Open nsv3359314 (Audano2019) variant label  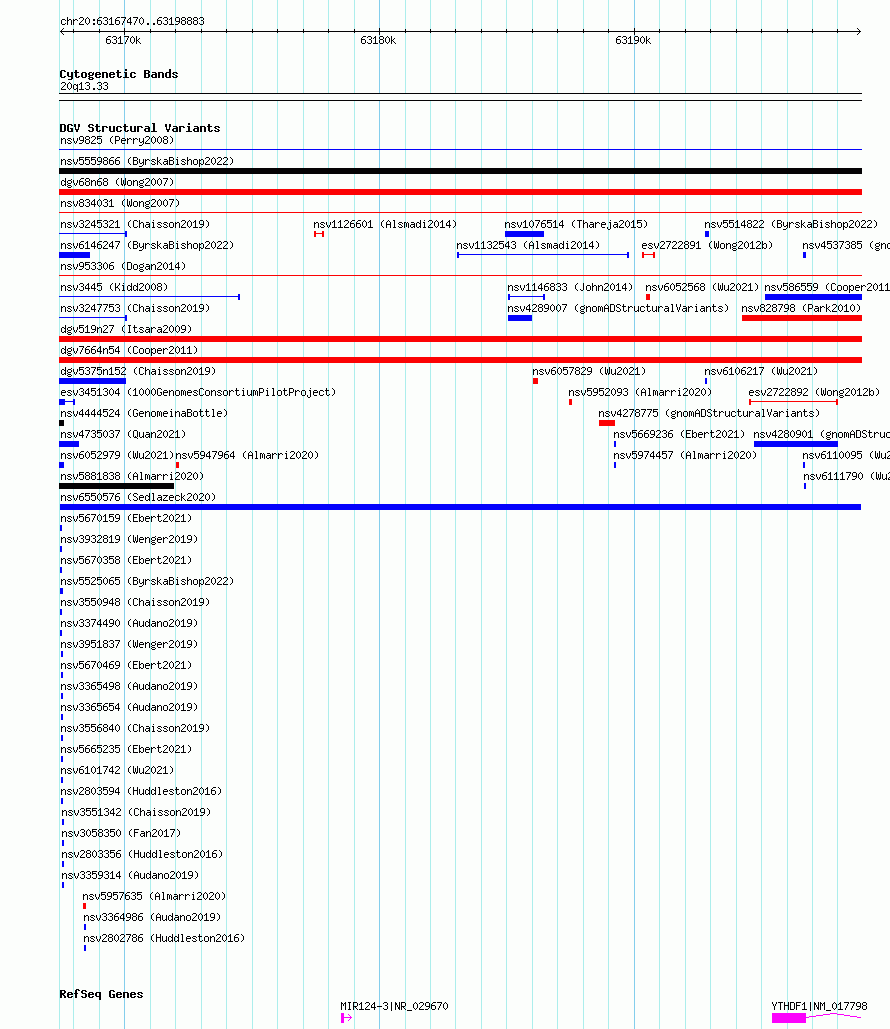[130, 875]
